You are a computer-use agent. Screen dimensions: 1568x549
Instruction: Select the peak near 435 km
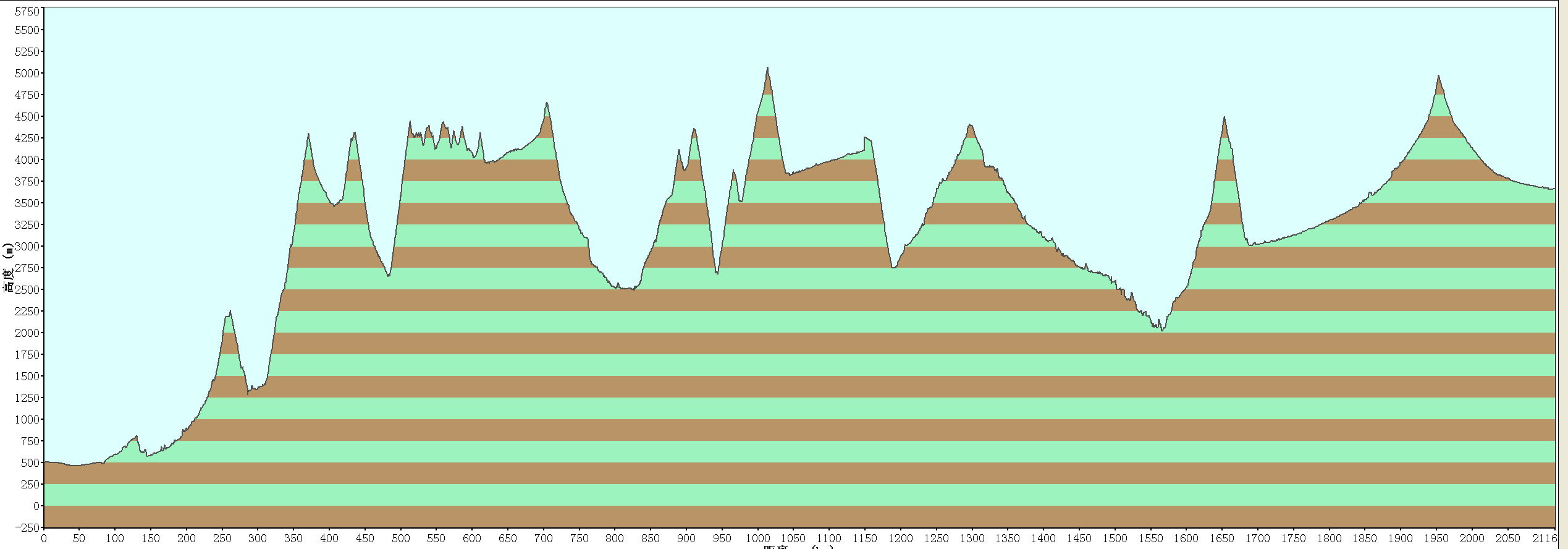click(x=355, y=133)
